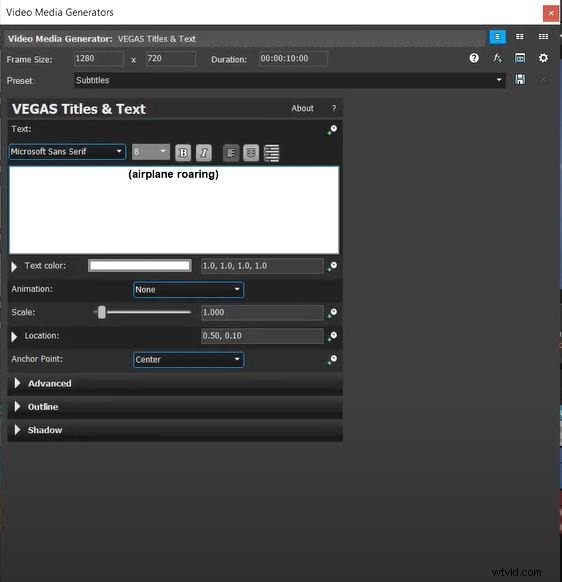Image resolution: width=562 pixels, height=582 pixels.
Task: Toggle Italic text formatting
Action: coord(204,153)
